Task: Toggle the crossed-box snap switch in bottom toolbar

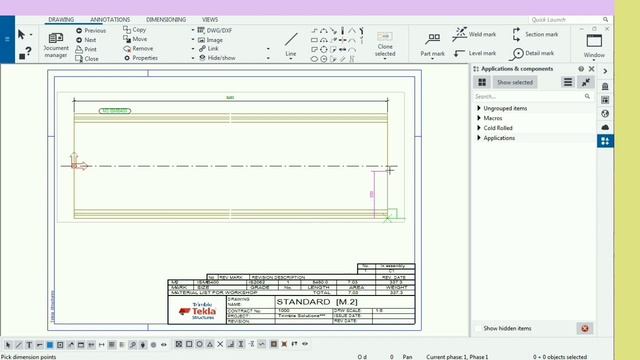Action: pyautogui.click(x=178, y=344)
